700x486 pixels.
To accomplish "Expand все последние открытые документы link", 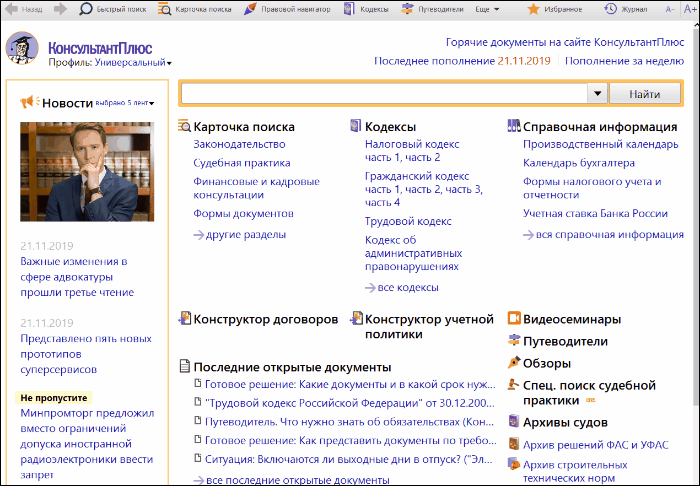I will 291,480.
